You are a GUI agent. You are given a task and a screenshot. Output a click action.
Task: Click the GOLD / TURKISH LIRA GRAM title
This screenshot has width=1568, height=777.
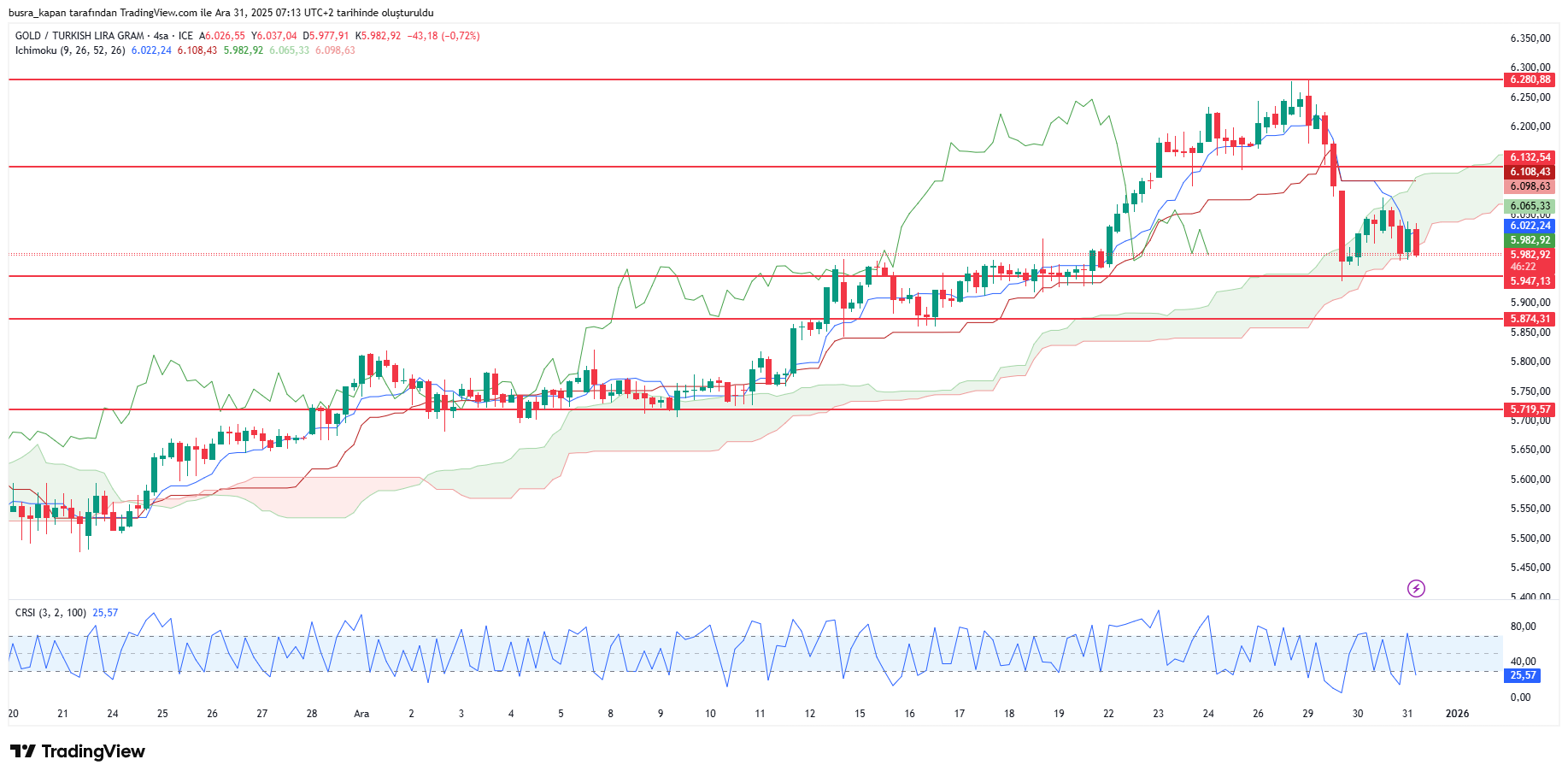[x=79, y=36]
